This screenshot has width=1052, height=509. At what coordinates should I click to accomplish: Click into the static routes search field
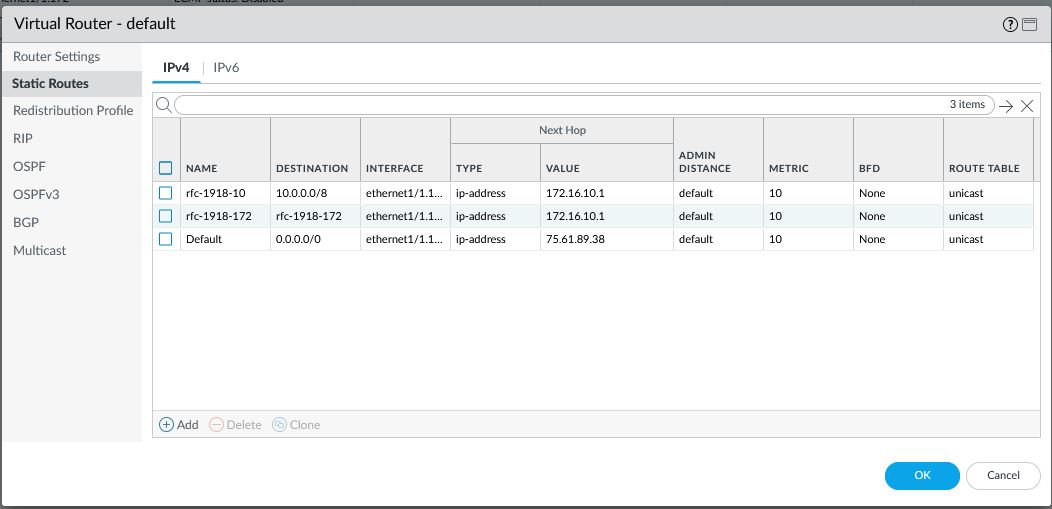point(560,105)
